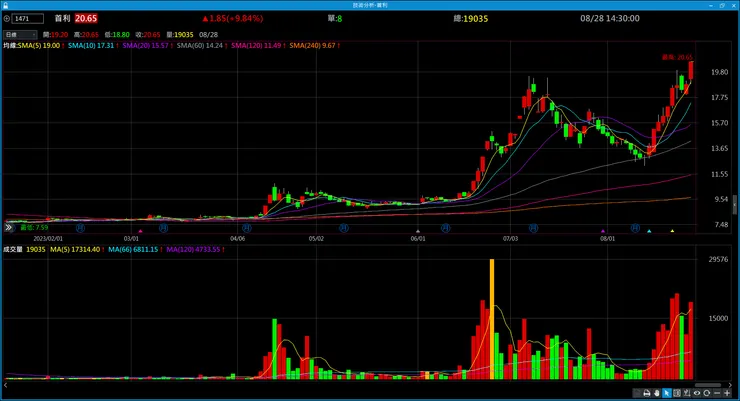
Task: Click the circular refresh icon
Action: 706,393
